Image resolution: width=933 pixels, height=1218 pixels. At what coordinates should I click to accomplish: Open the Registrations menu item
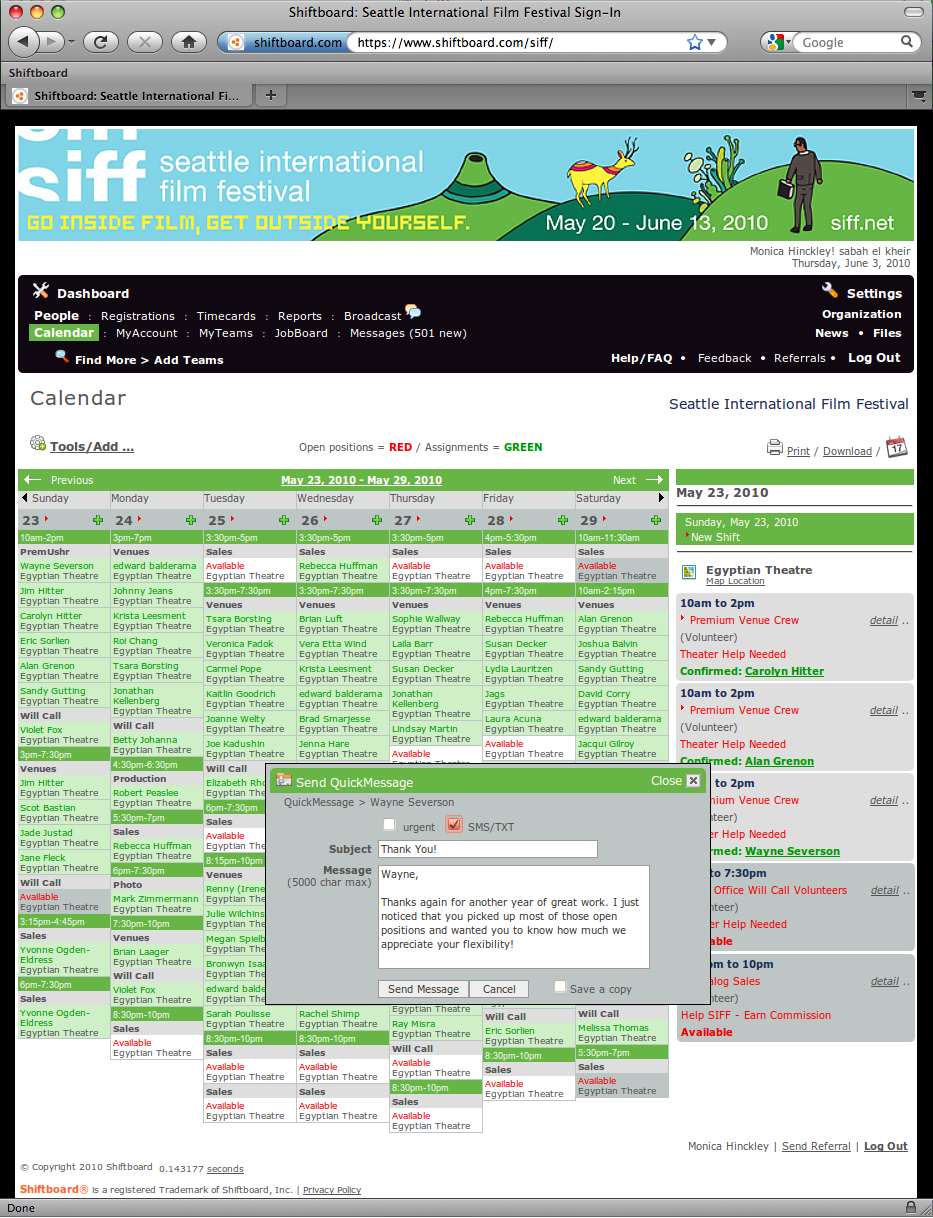[x=138, y=316]
